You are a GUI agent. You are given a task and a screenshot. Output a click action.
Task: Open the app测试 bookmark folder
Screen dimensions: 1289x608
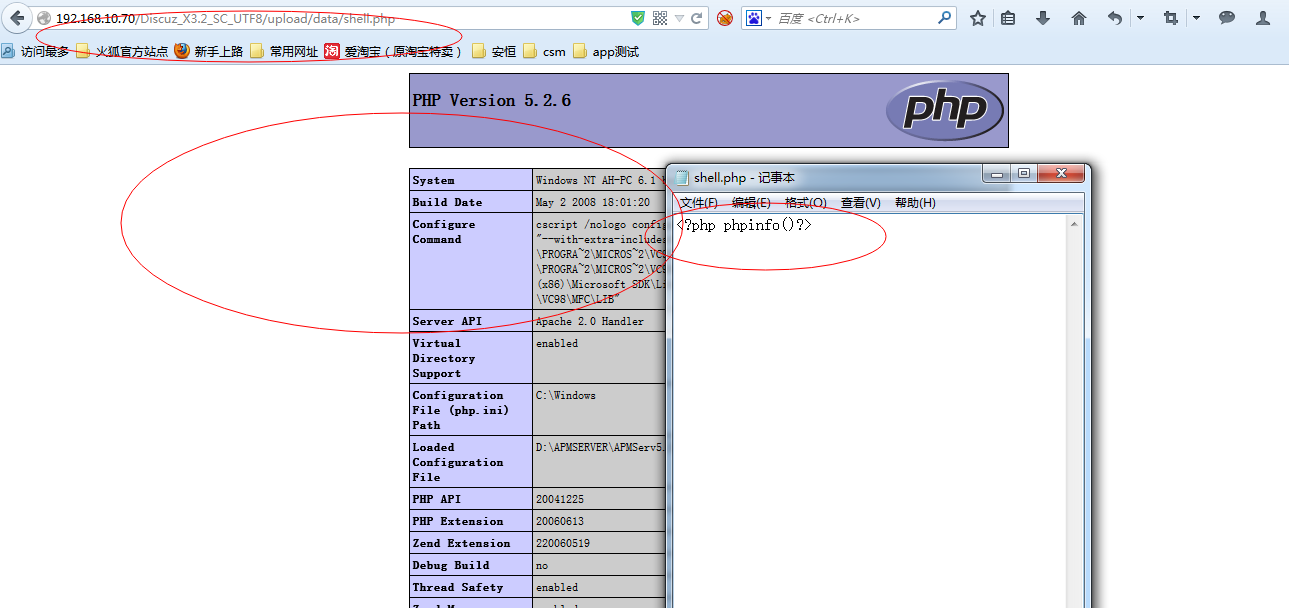(x=606, y=52)
